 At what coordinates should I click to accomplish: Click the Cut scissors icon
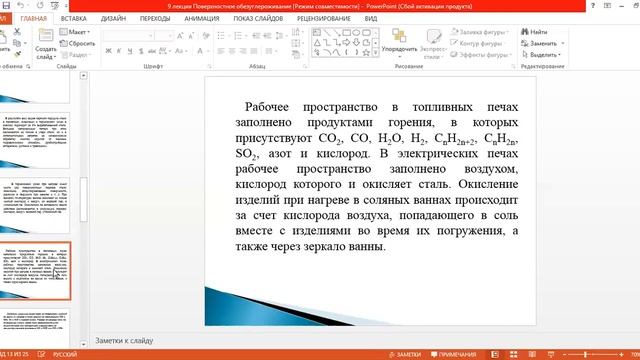click(x=17, y=31)
